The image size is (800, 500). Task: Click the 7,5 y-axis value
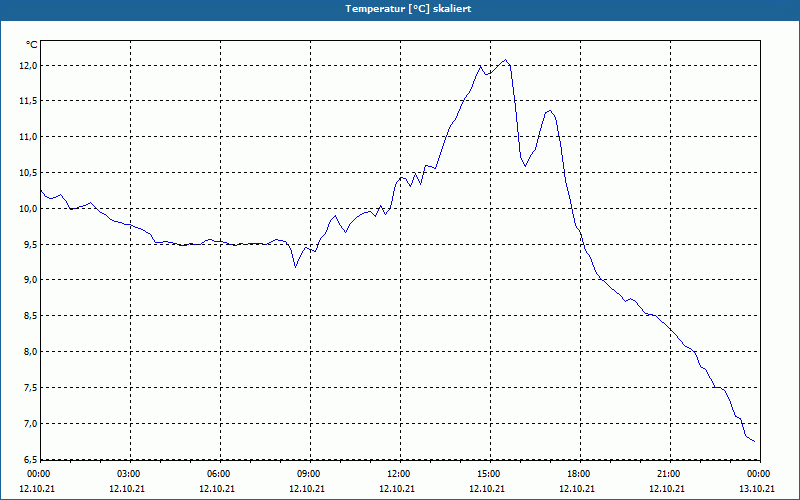tap(31, 388)
